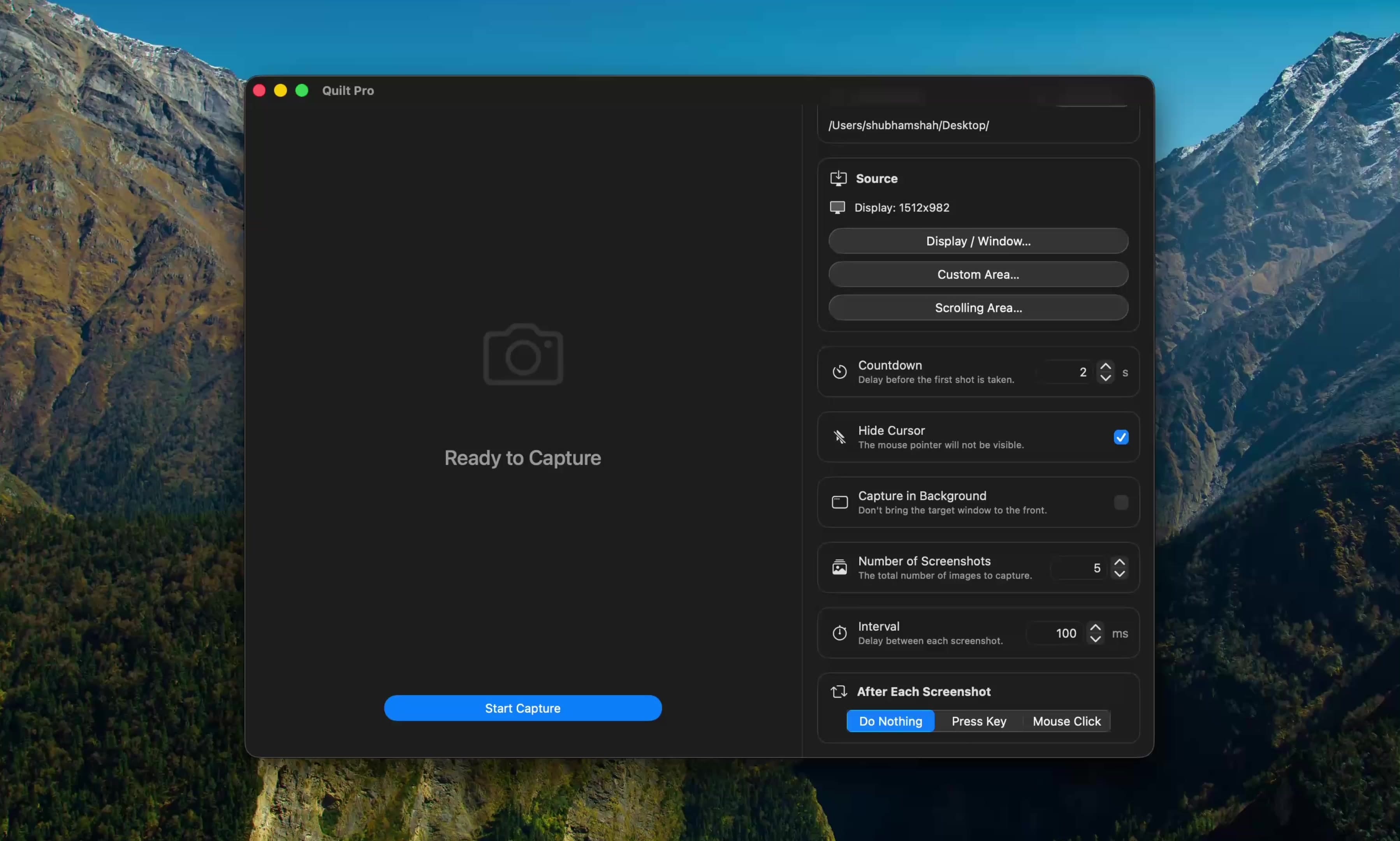Click the Start Capture button

tap(523, 708)
